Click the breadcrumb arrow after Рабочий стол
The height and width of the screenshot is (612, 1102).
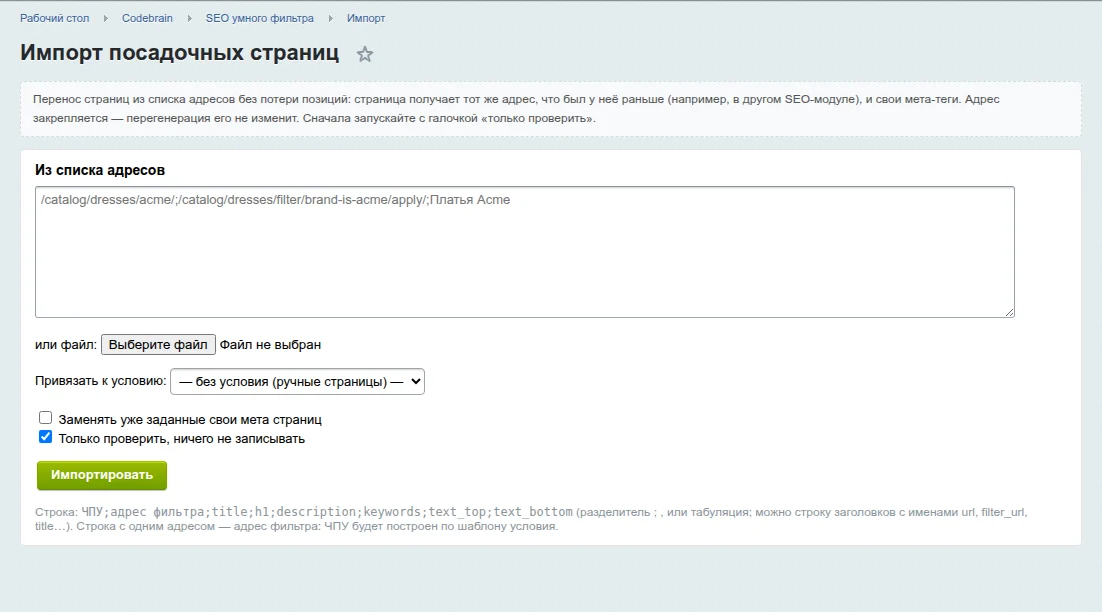(105, 18)
